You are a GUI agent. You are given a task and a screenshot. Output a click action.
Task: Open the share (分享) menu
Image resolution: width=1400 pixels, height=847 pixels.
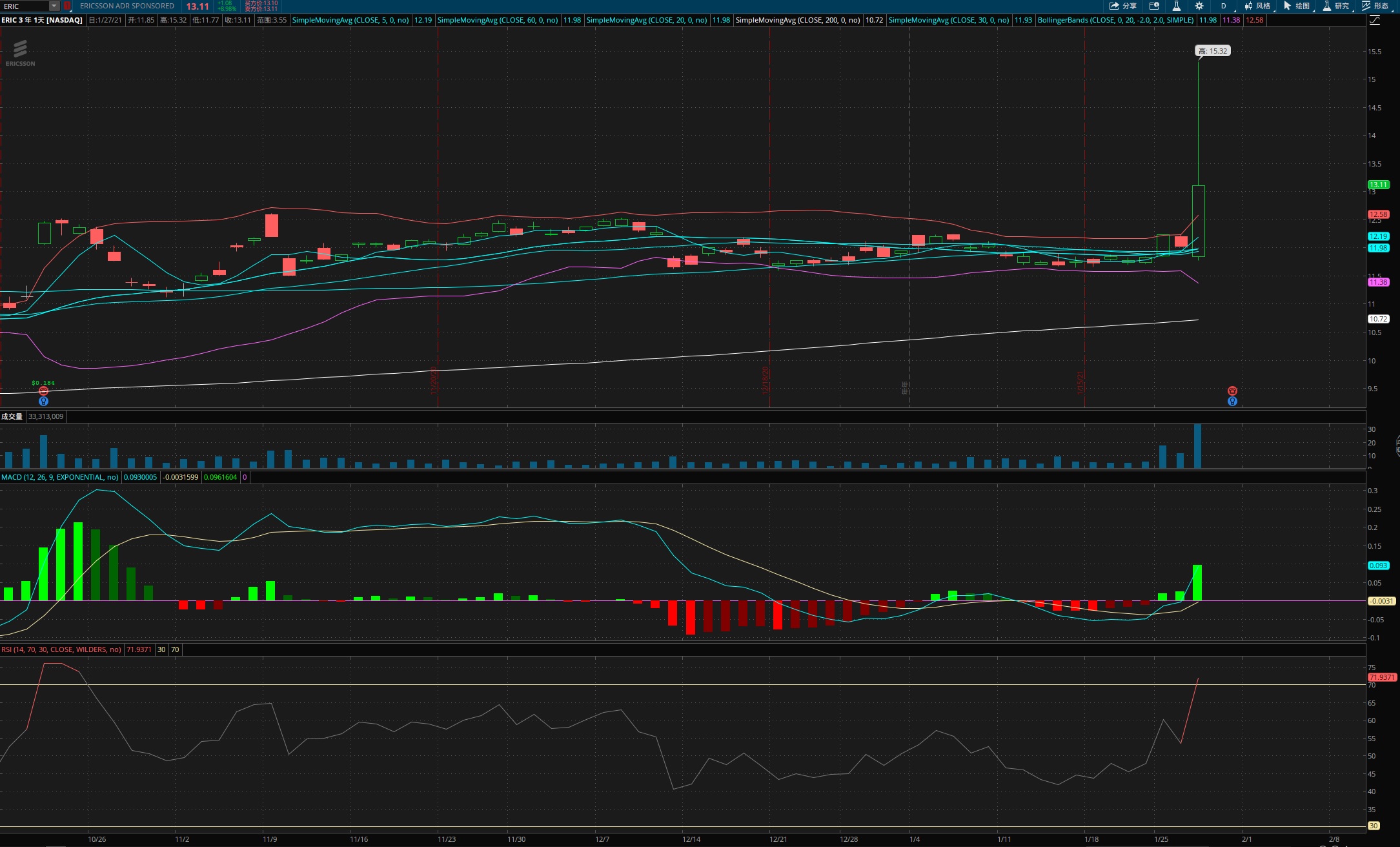(x=1123, y=6)
